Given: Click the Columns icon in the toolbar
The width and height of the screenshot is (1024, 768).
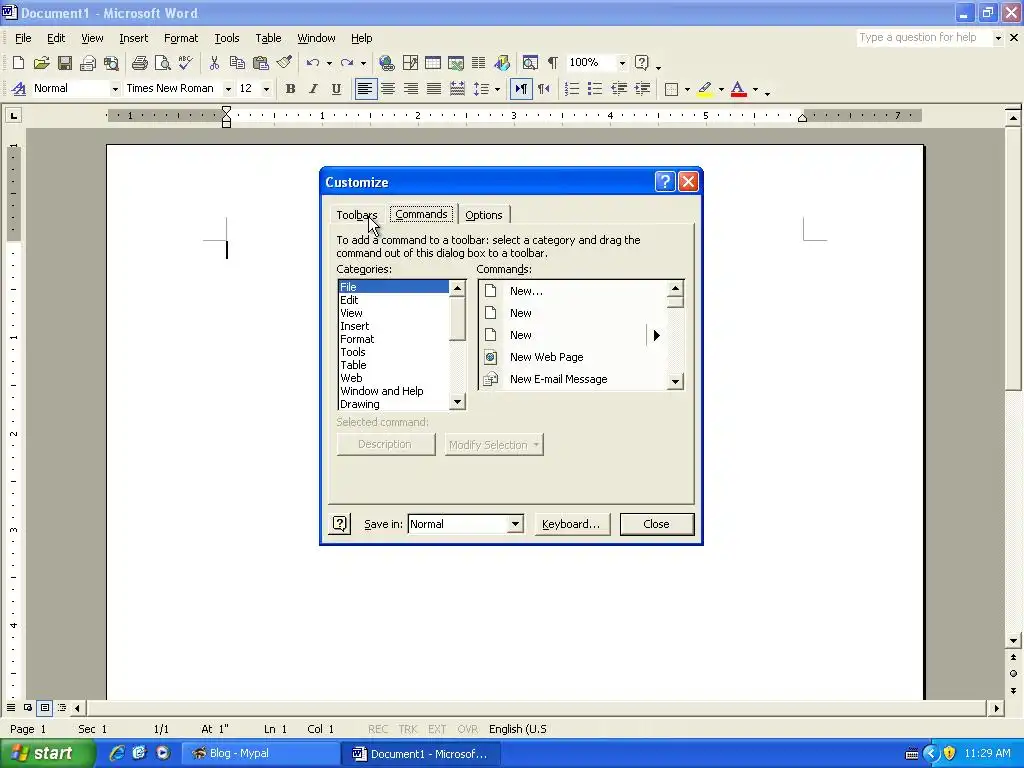Looking at the screenshot, I should tap(479, 63).
